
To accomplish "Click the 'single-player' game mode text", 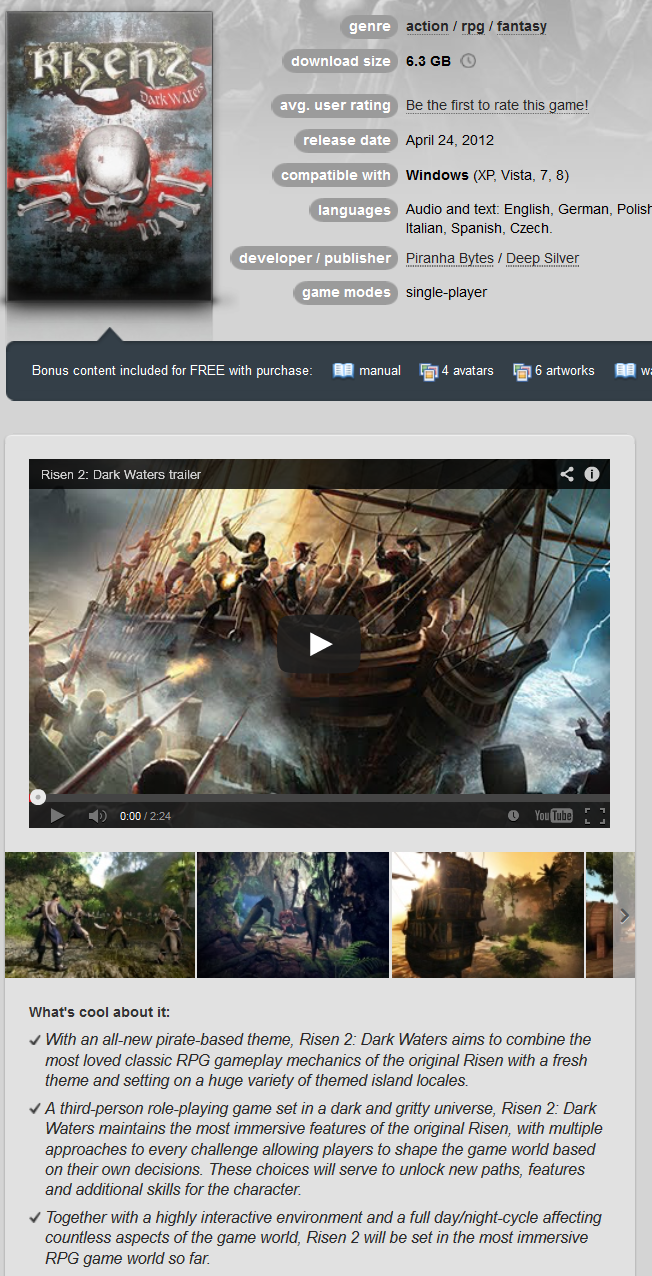I will coord(446,293).
